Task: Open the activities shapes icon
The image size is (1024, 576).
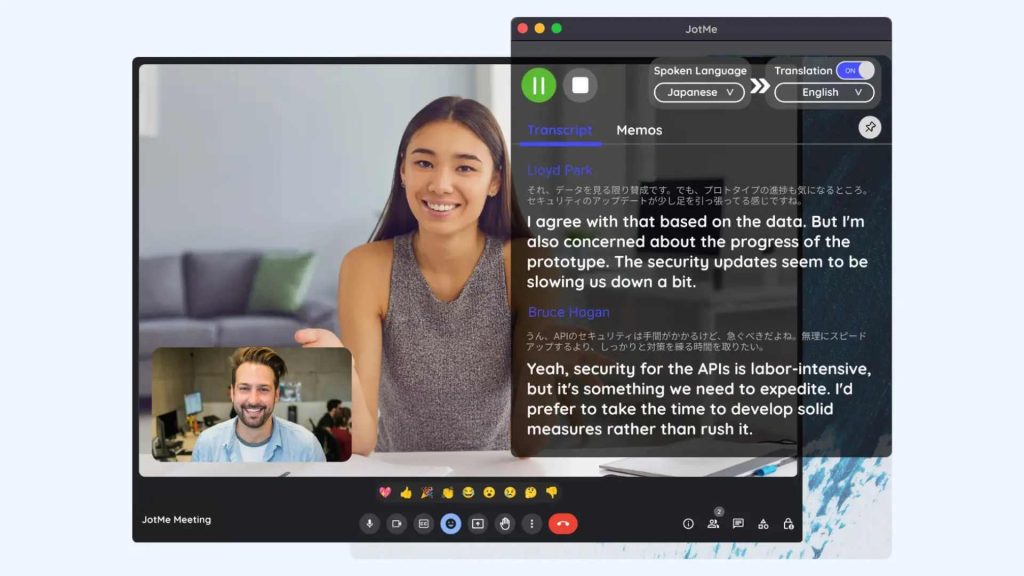Action: coord(763,524)
